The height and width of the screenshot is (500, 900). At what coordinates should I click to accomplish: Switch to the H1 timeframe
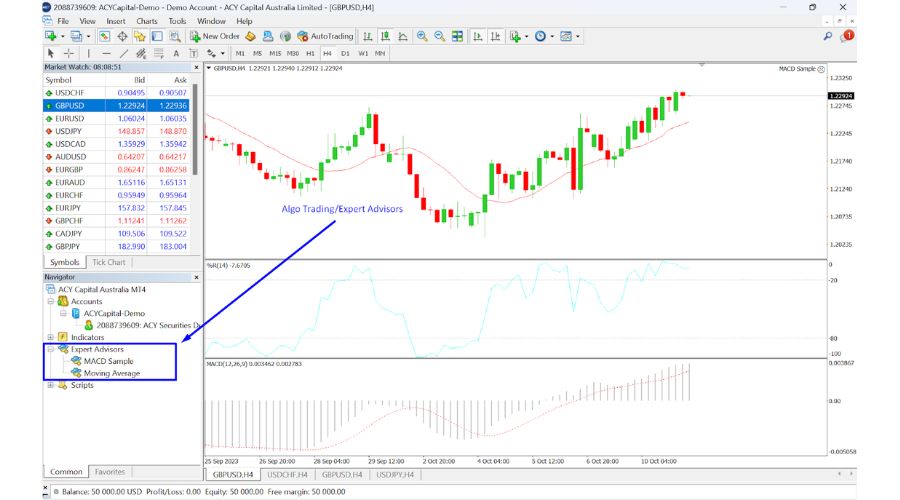[x=310, y=53]
